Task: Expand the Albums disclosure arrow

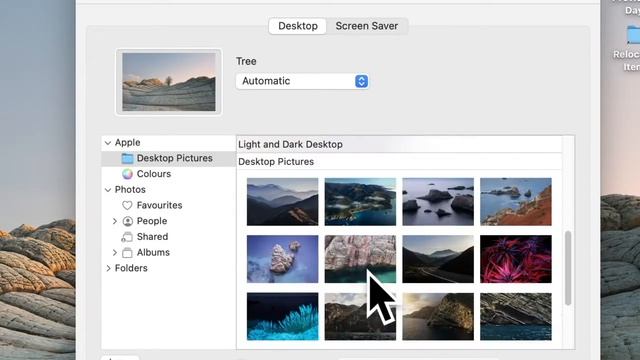Action: pos(115,253)
